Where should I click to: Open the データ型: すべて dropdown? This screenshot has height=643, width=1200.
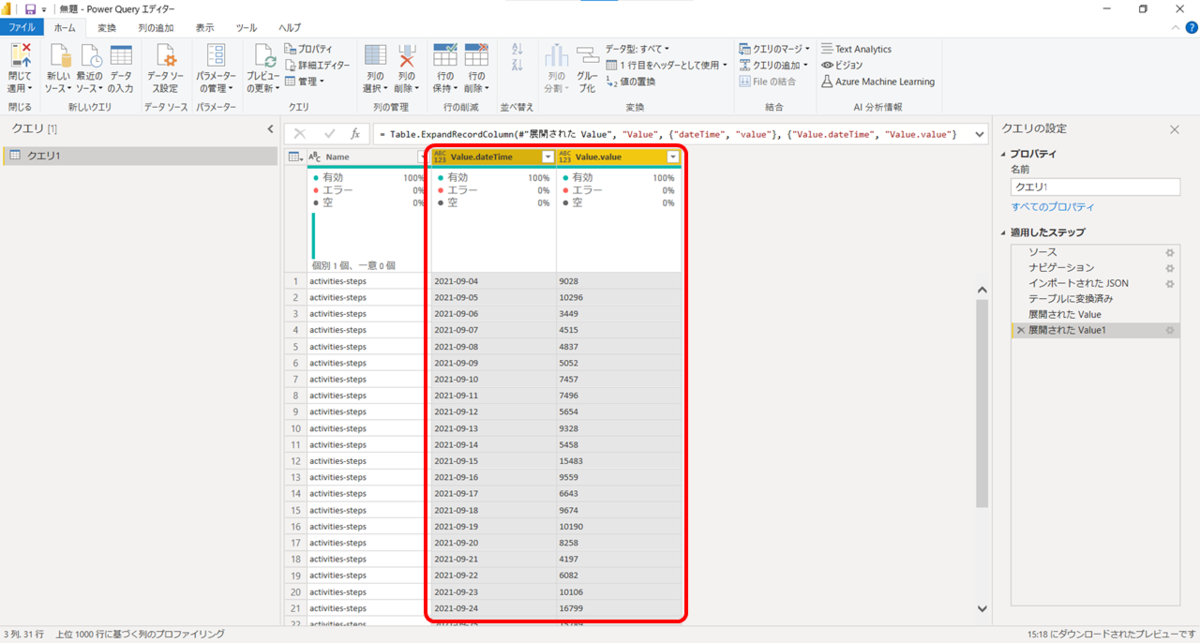click(637, 48)
